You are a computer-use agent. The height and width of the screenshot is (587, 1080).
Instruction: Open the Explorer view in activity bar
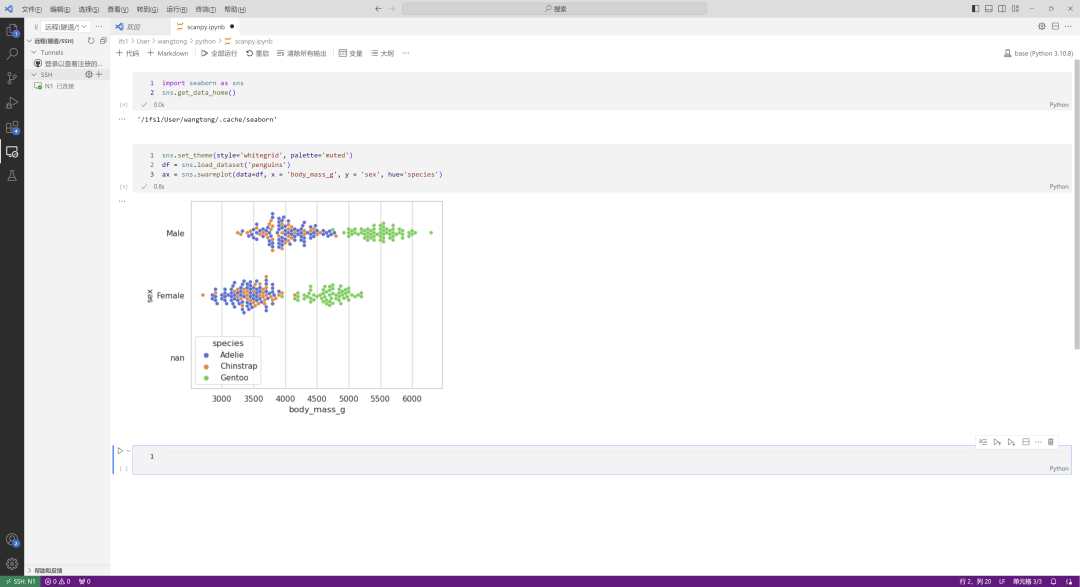[12, 30]
